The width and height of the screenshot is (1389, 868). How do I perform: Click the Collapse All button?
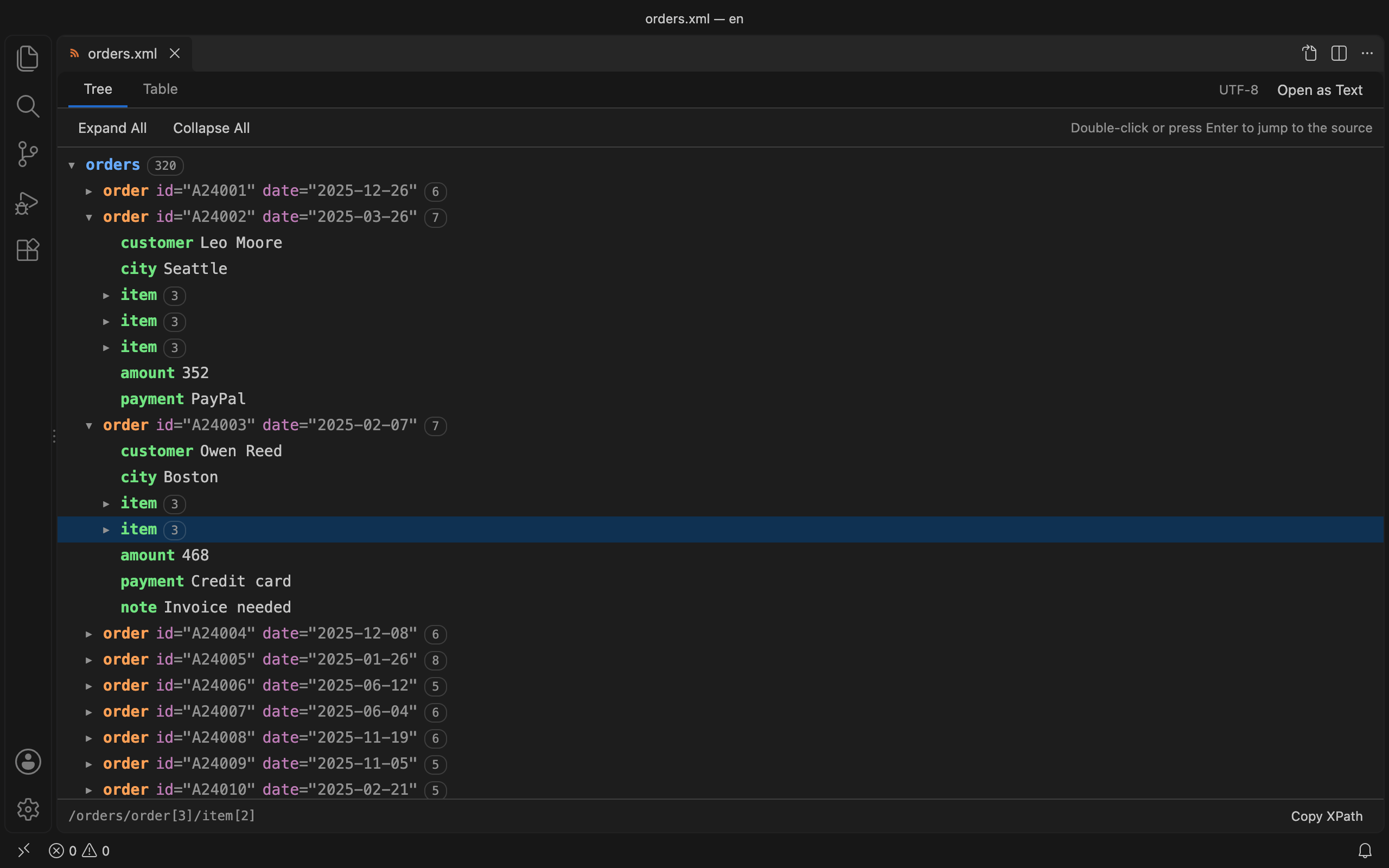(x=211, y=128)
